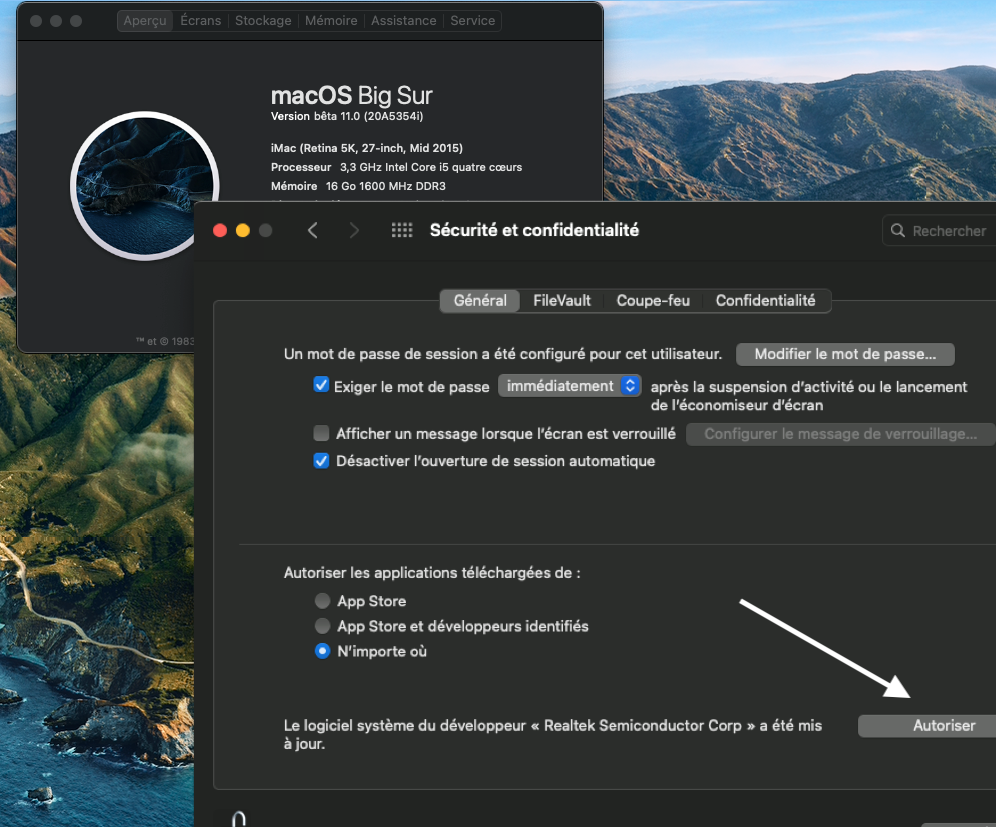Click Version bêta 11.0 (20A5354i) text
Viewport: 996px width, 827px height.
347,116
